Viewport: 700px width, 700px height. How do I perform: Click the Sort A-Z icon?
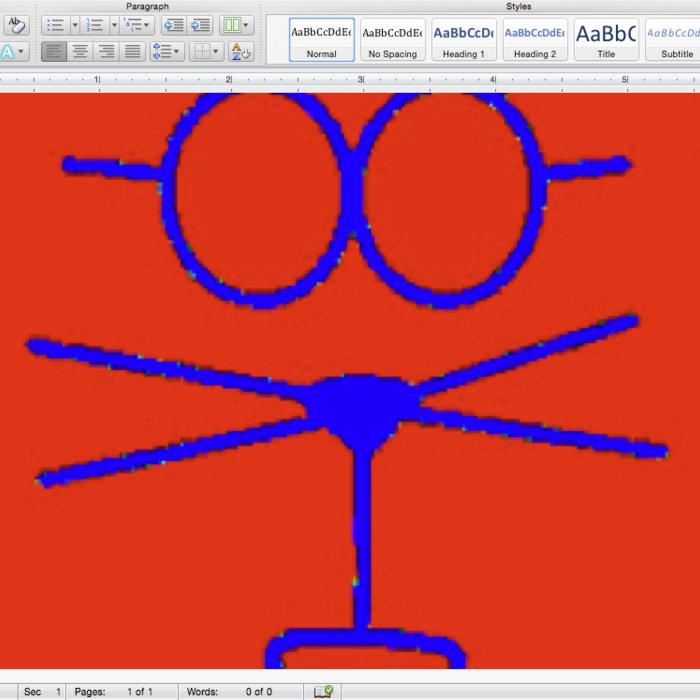pos(240,51)
